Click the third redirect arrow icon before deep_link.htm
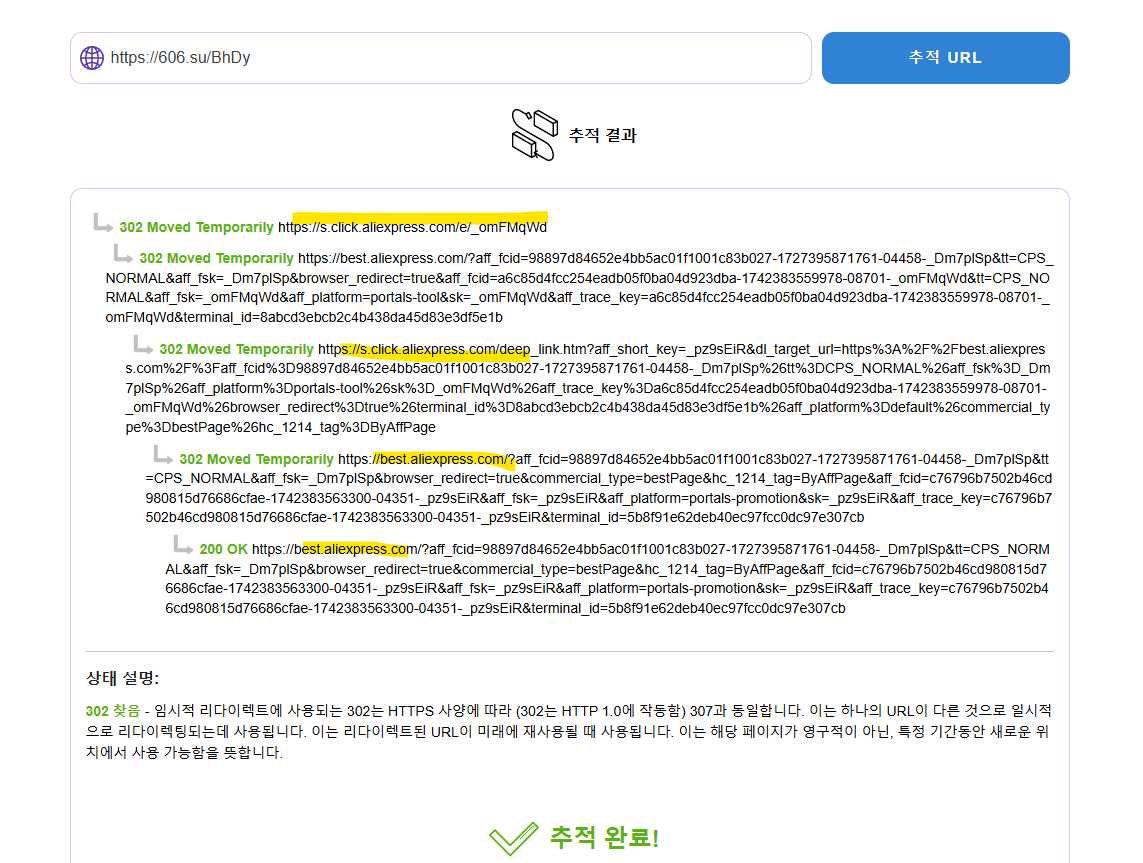 [143, 345]
